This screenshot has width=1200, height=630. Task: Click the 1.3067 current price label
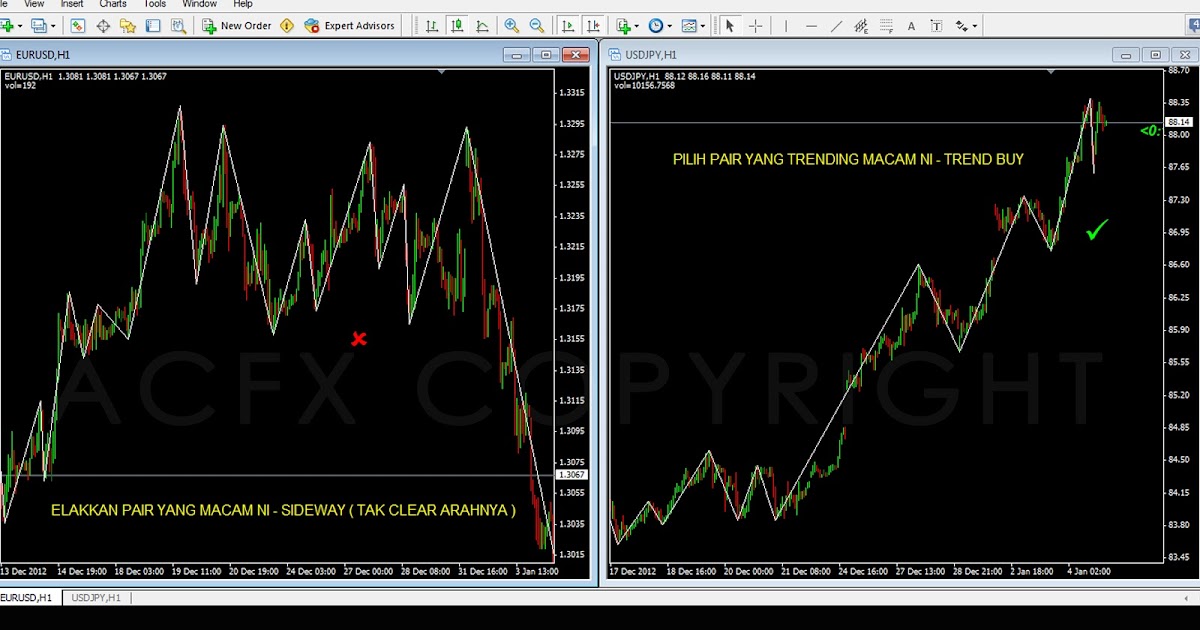(572, 475)
